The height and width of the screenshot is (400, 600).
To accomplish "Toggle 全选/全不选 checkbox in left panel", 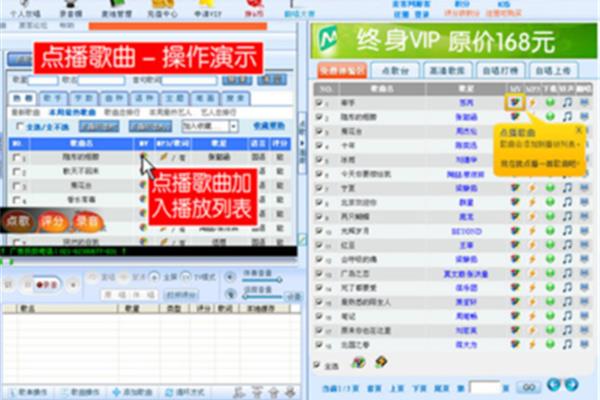I will click(20, 126).
